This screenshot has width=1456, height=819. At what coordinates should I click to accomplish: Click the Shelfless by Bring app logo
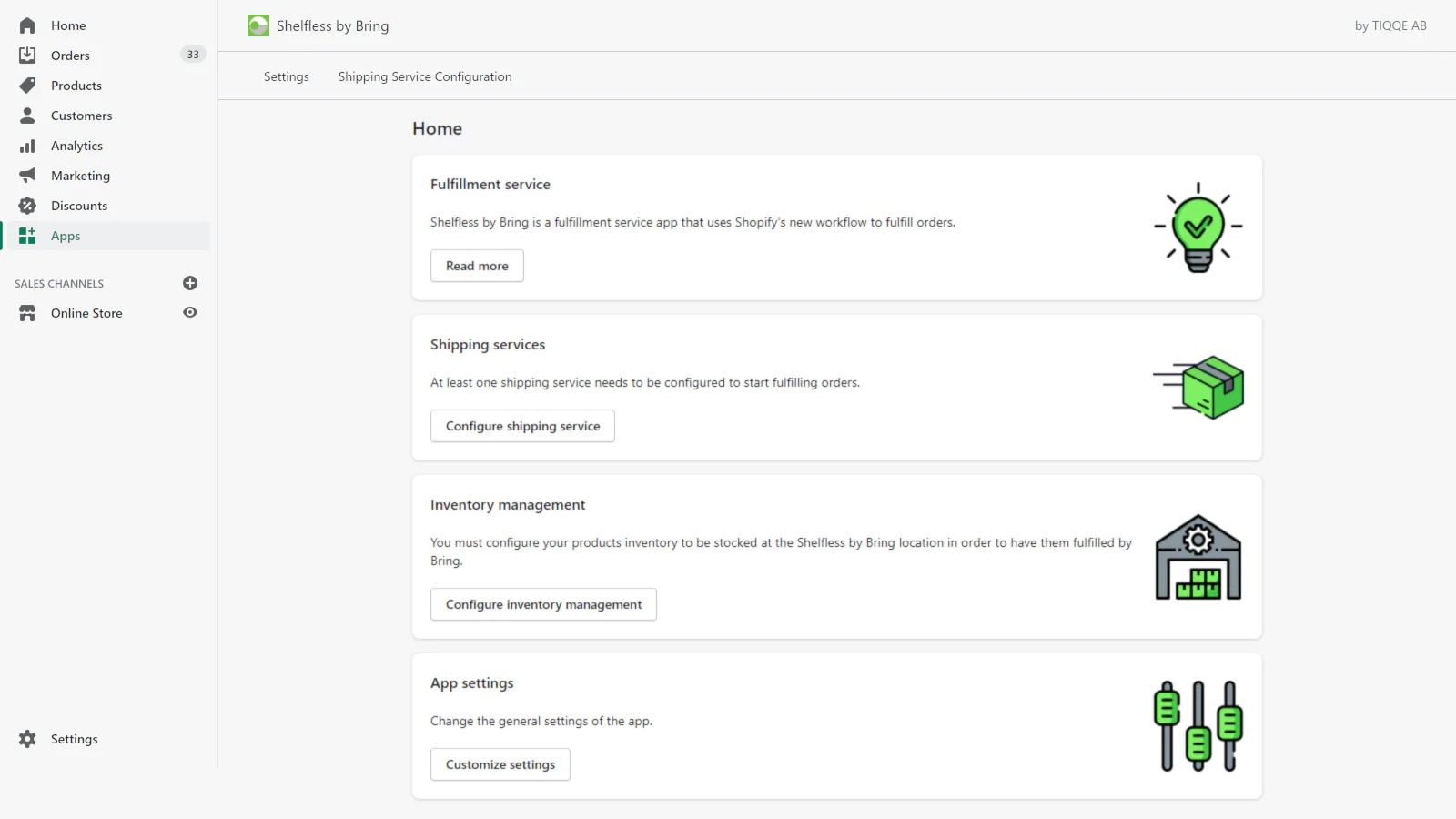pyautogui.click(x=258, y=25)
